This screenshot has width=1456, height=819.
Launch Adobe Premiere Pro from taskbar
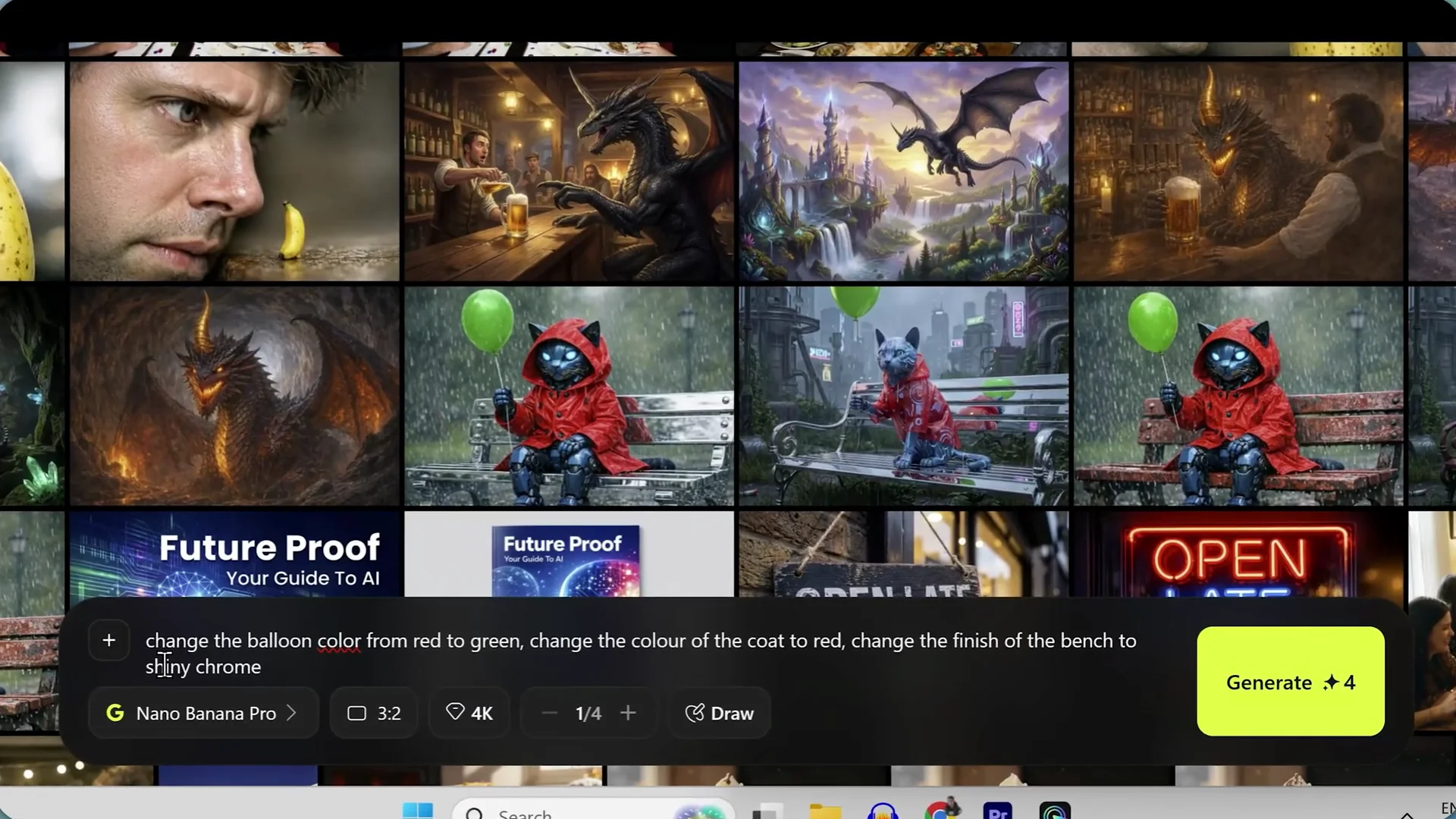pyautogui.click(x=997, y=811)
